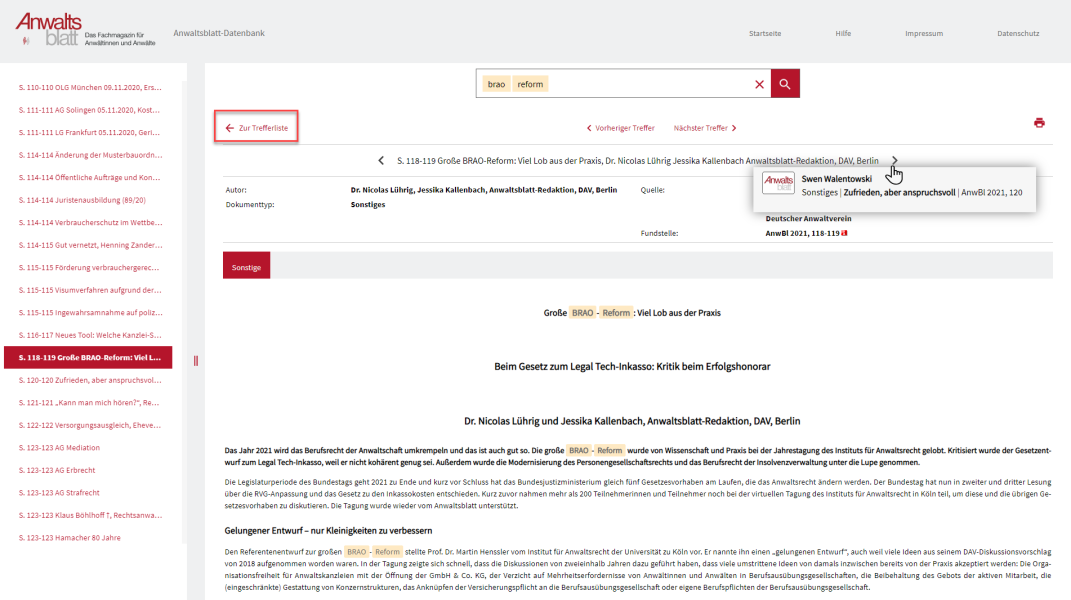The image size is (1071, 600).
Task: Jump to Vorheriger Treffer
Action: coord(620,128)
